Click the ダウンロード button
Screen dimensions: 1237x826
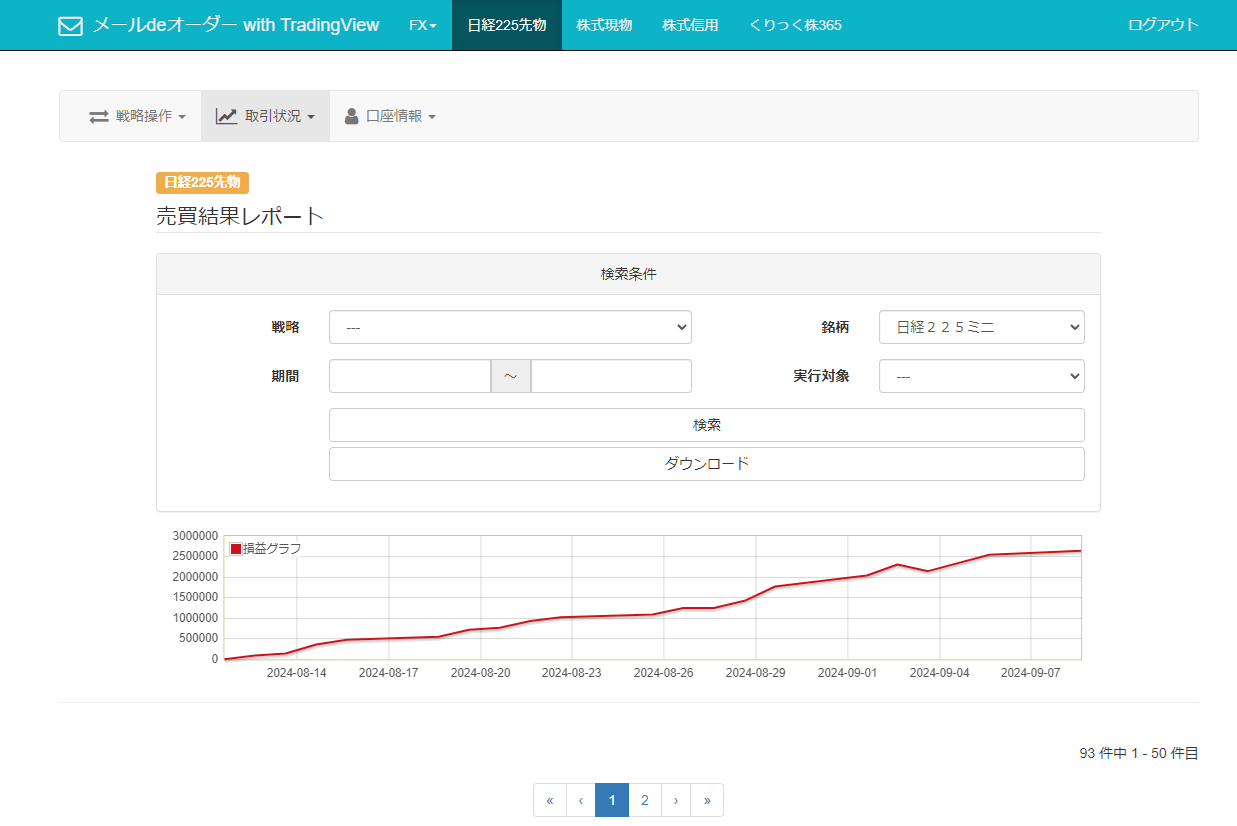point(706,464)
